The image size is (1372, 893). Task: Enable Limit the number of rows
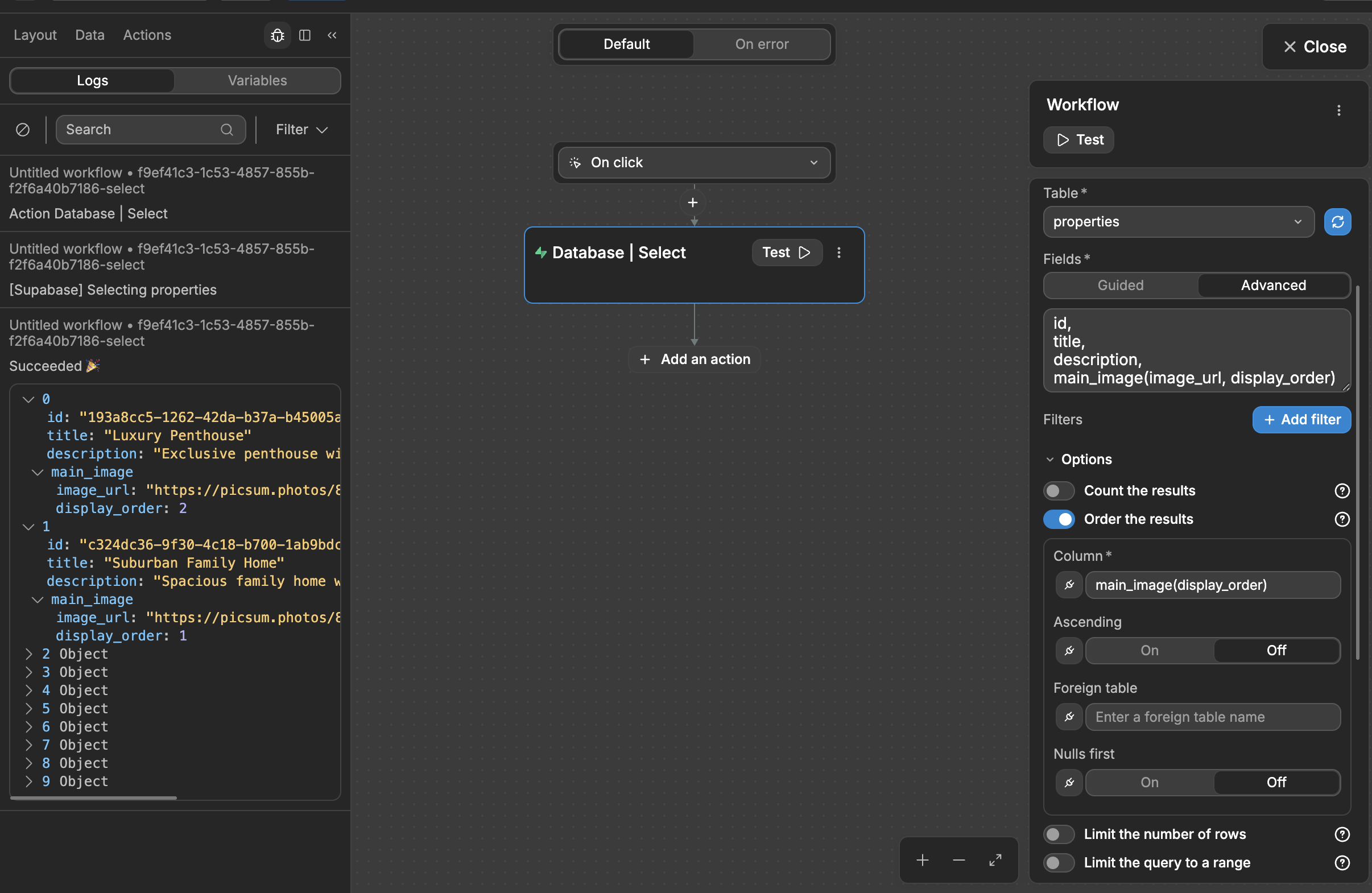1059,834
